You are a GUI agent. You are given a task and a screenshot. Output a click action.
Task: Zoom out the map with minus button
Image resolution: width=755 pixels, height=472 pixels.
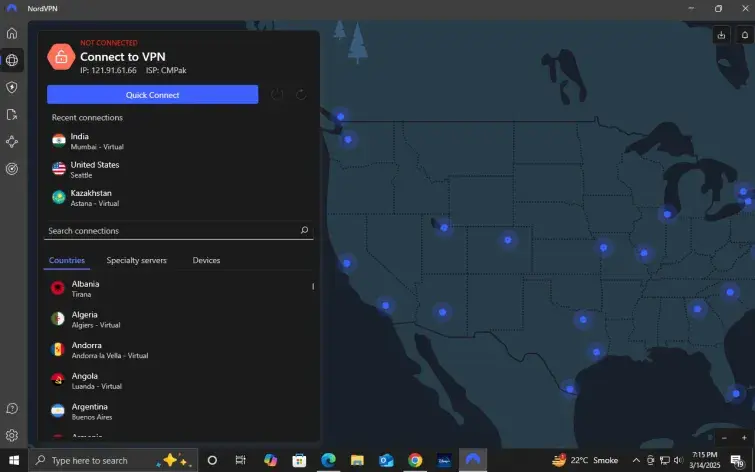(x=724, y=438)
